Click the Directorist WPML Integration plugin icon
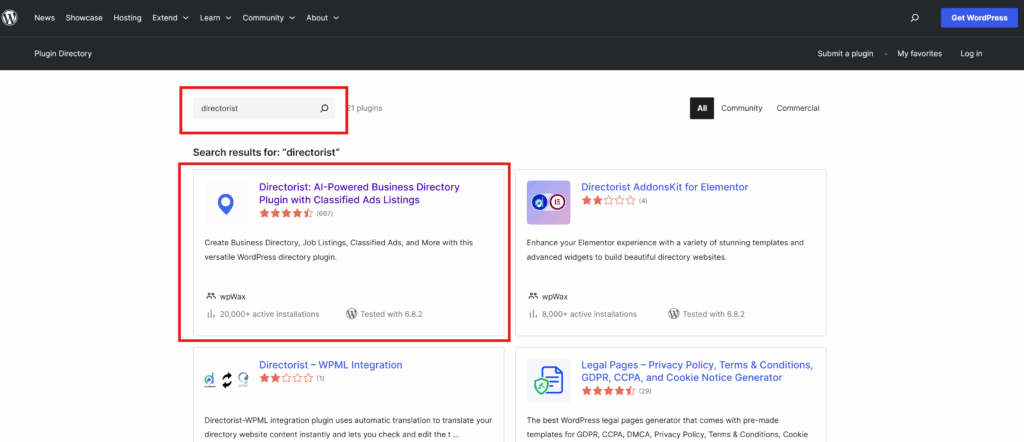1024x442 pixels. [226, 380]
